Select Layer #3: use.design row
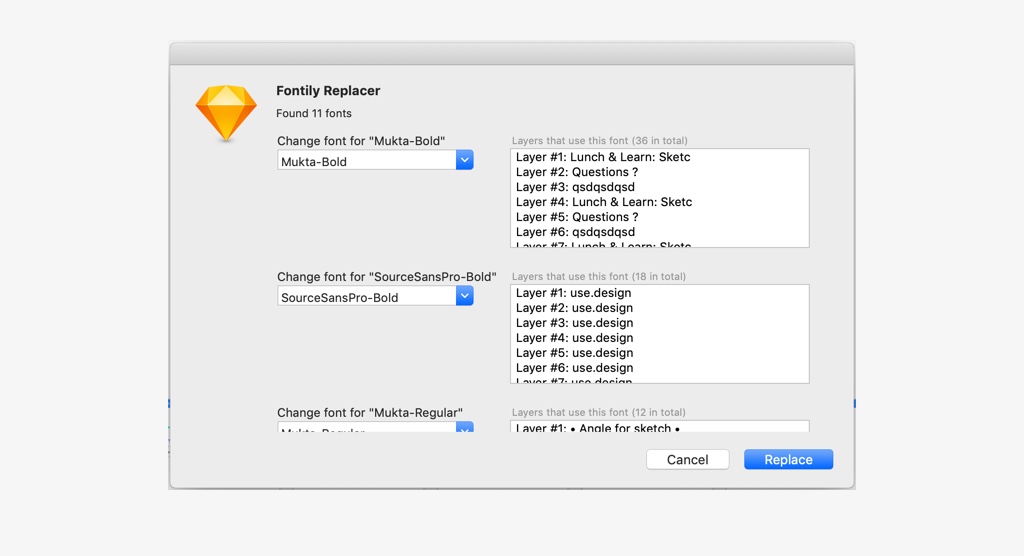This screenshot has width=1024, height=556. tap(660, 323)
